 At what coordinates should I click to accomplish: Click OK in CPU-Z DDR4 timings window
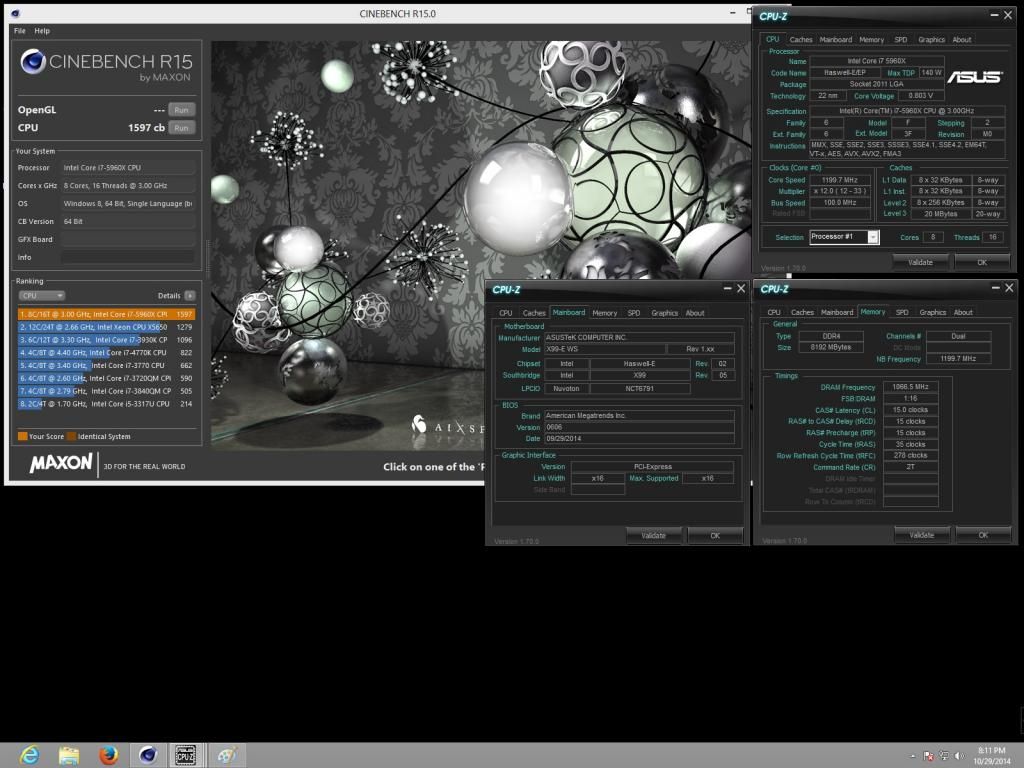click(984, 536)
